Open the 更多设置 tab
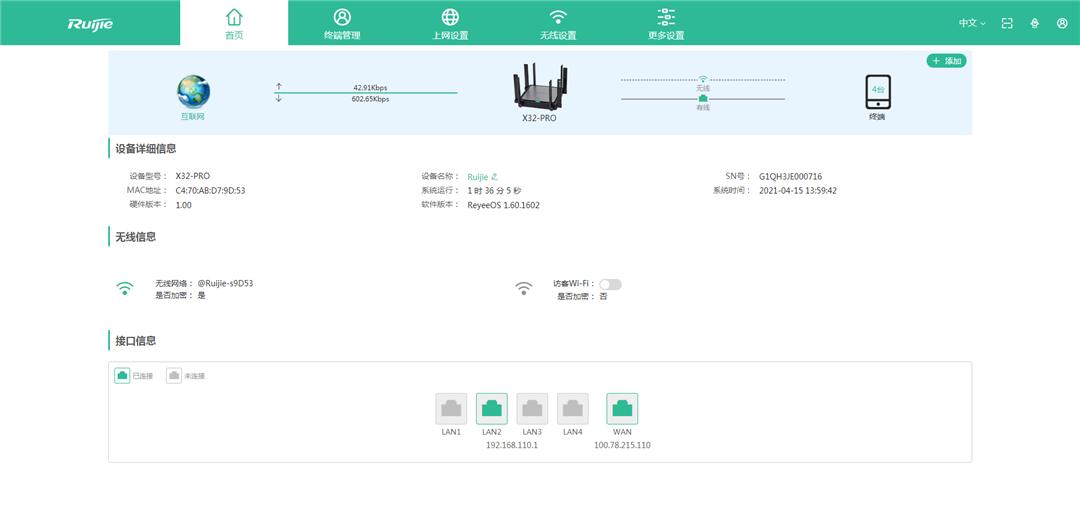 click(x=666, y=23)
